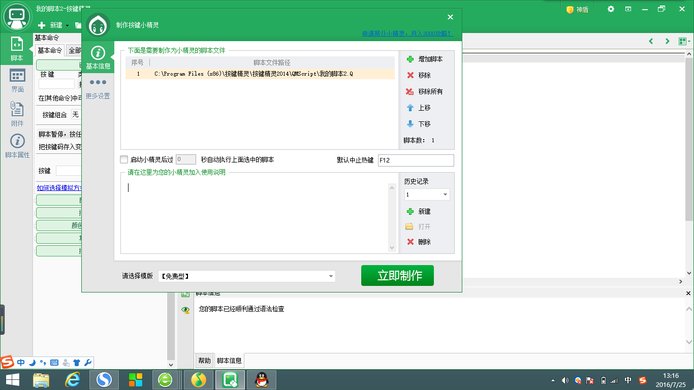
Task: Click the volume icon in the system tray
Action: [x=565, y=380]
